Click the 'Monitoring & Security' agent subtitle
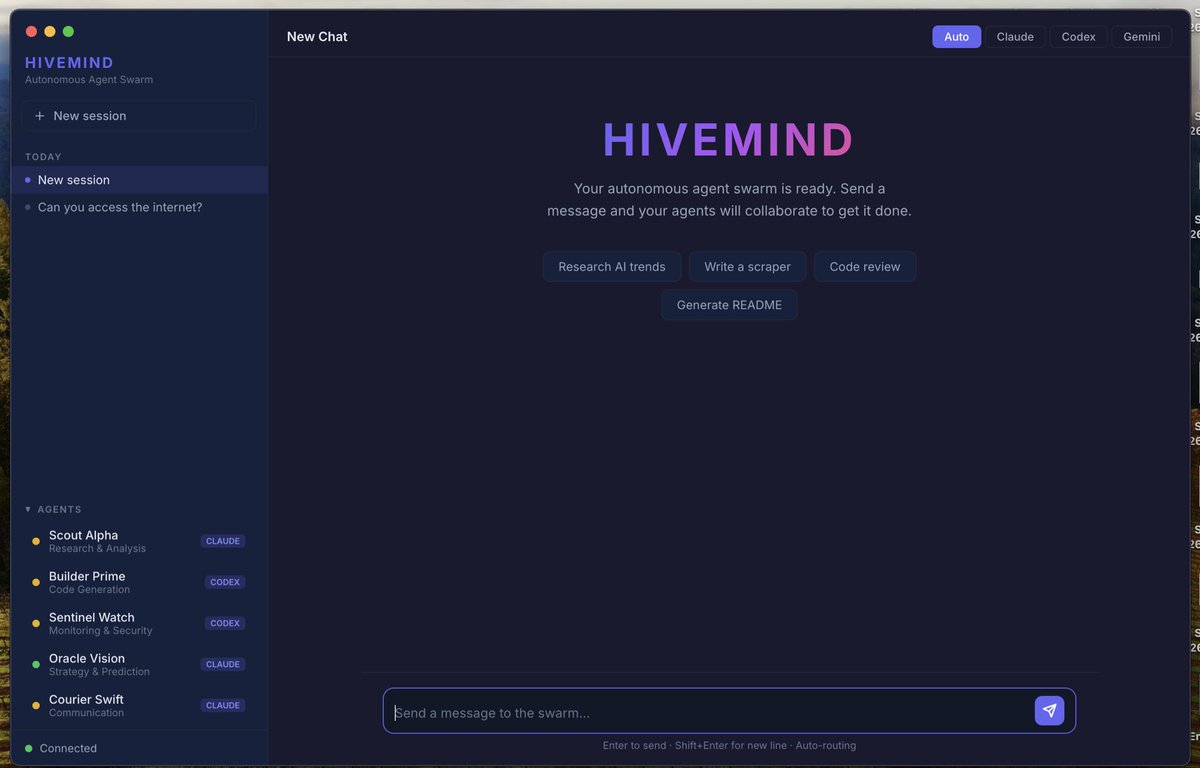 click(101, 631)
